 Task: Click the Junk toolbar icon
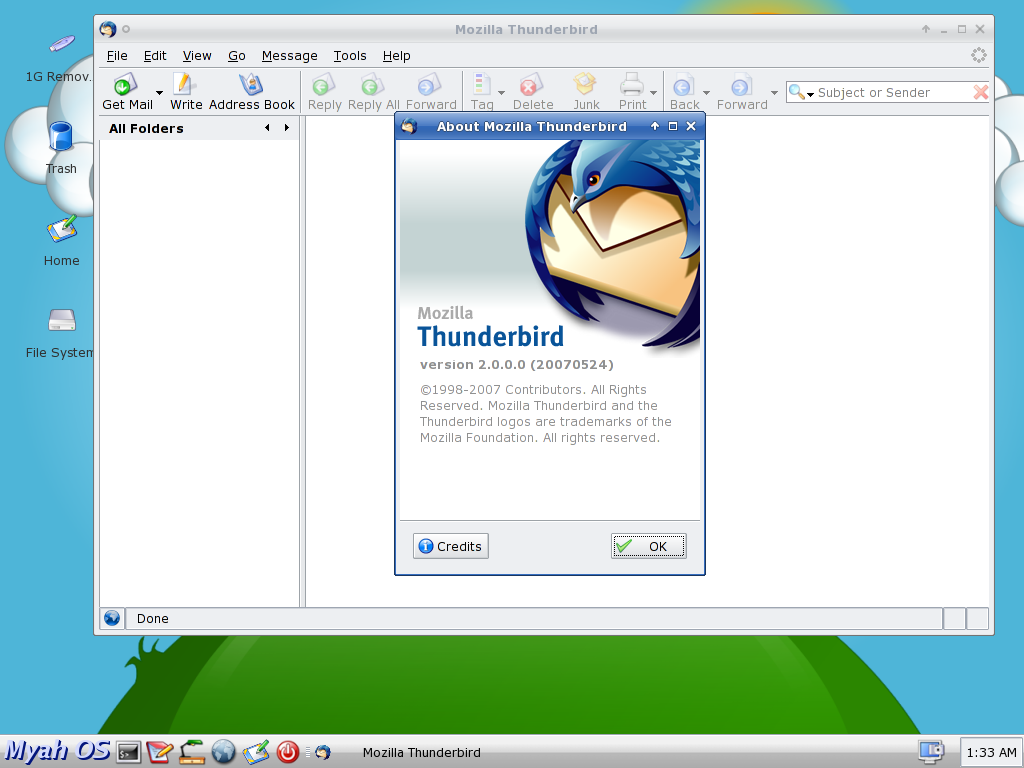click(x=586, y=92)
